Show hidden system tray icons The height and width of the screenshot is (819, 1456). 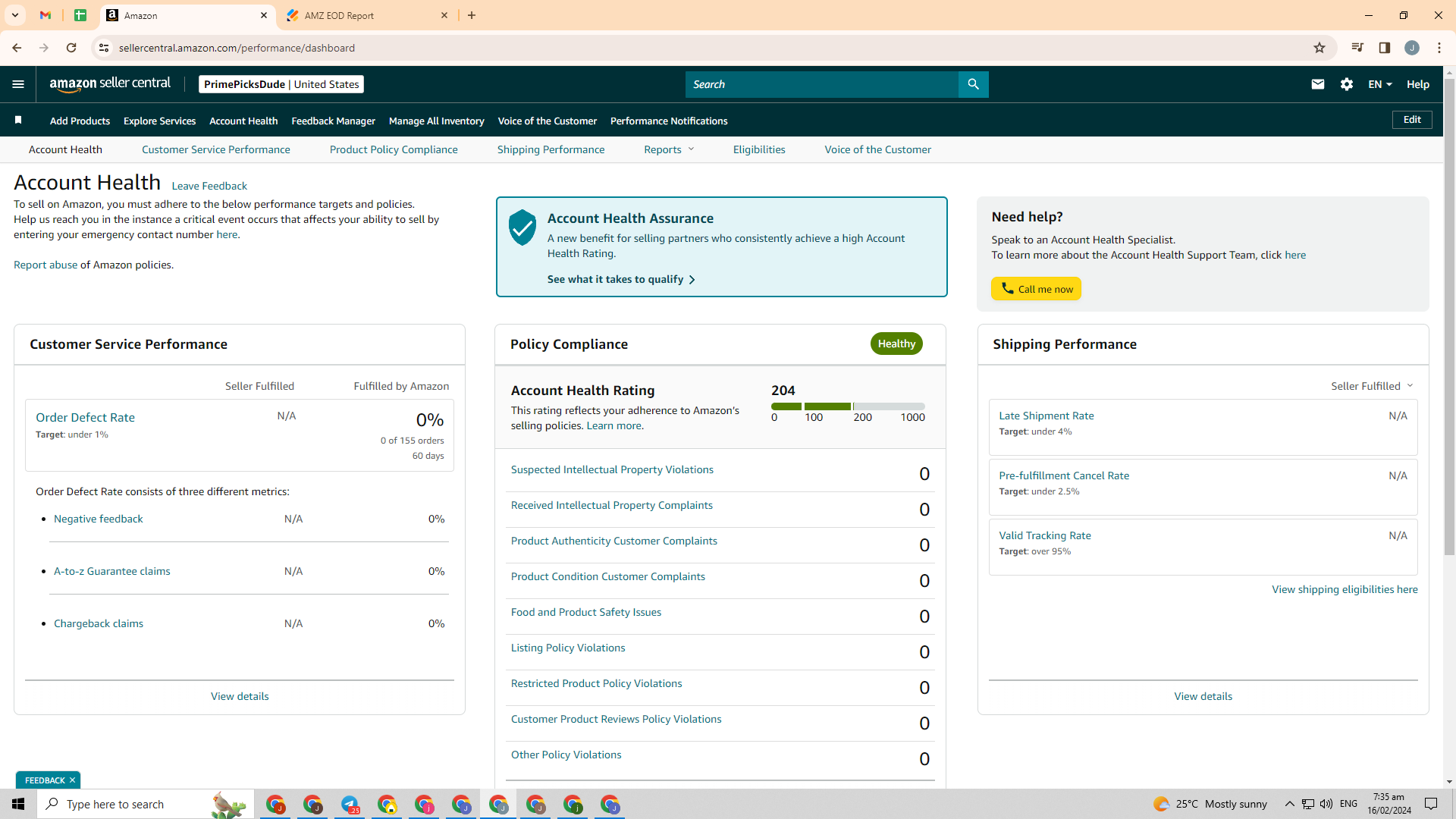[x=1289, y=804]
